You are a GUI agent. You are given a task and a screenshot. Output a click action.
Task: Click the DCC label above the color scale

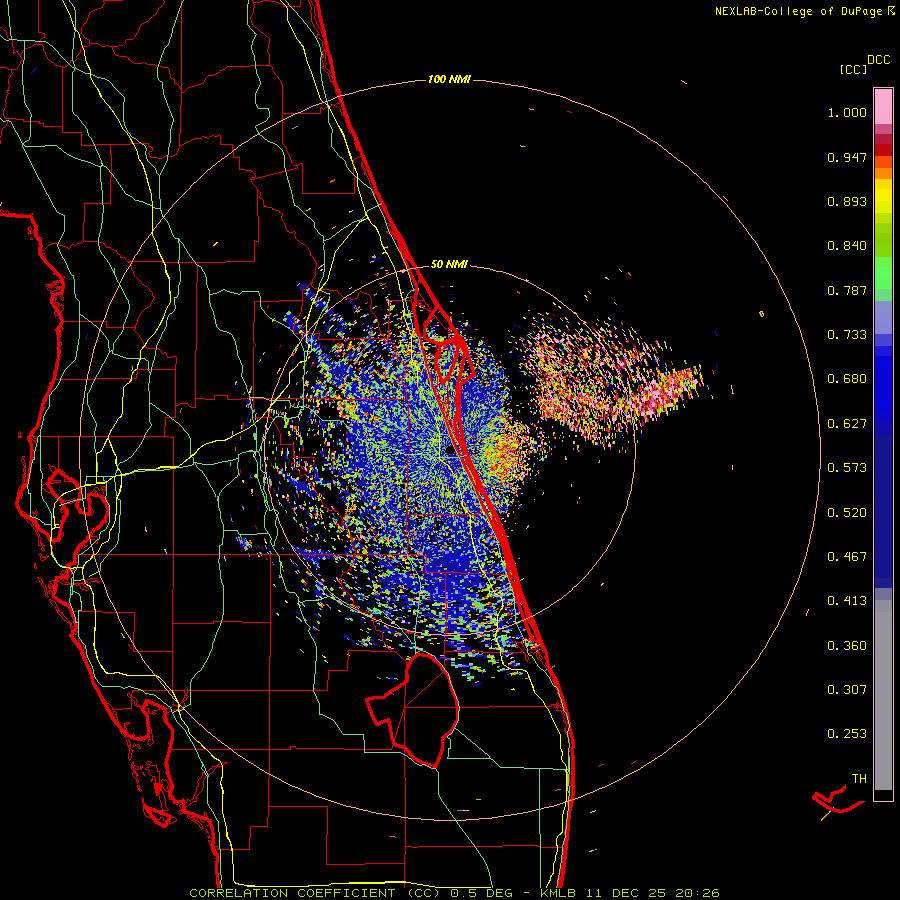[x=878, y=59]
